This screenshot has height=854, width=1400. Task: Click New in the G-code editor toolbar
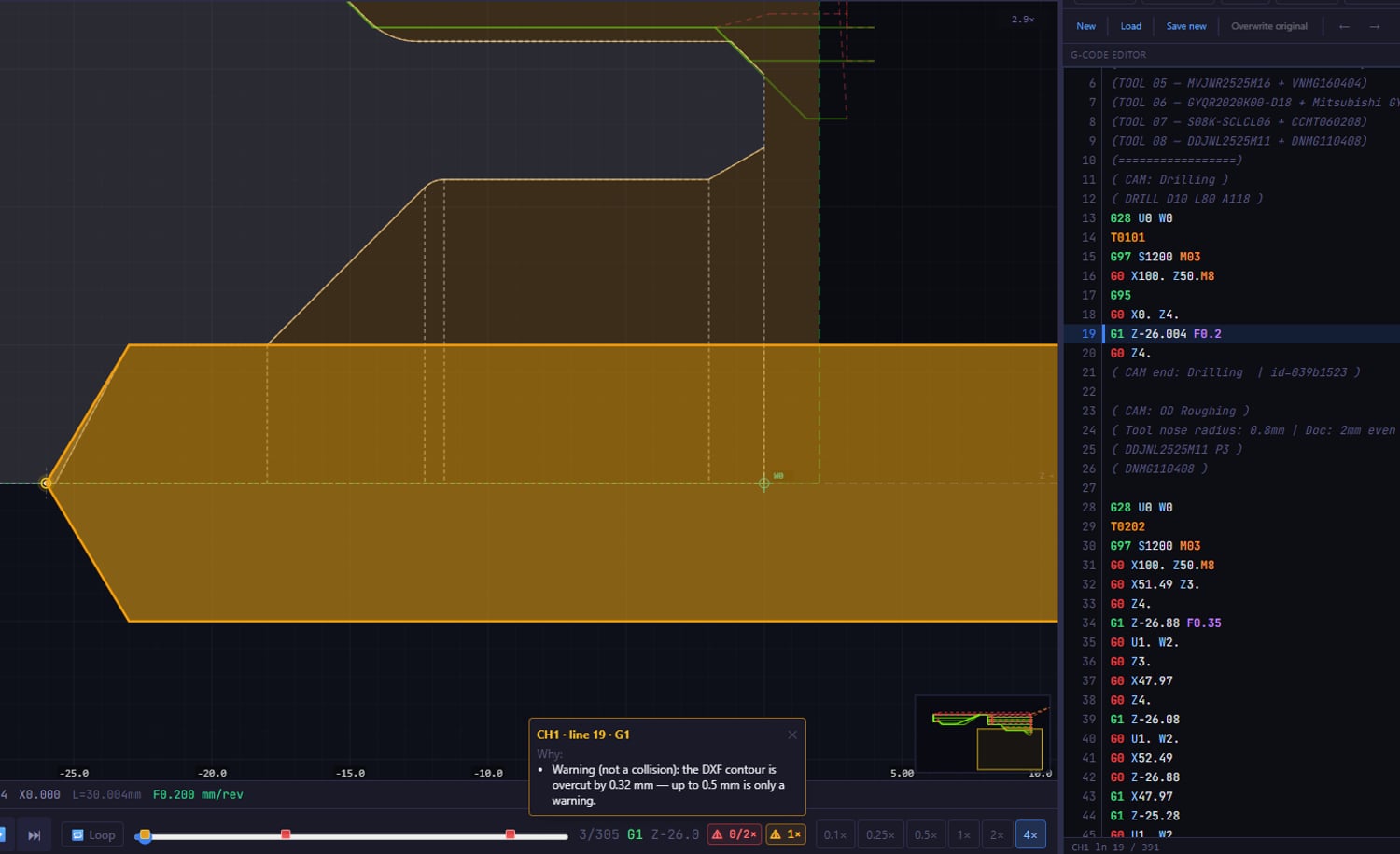point(1086,26)
